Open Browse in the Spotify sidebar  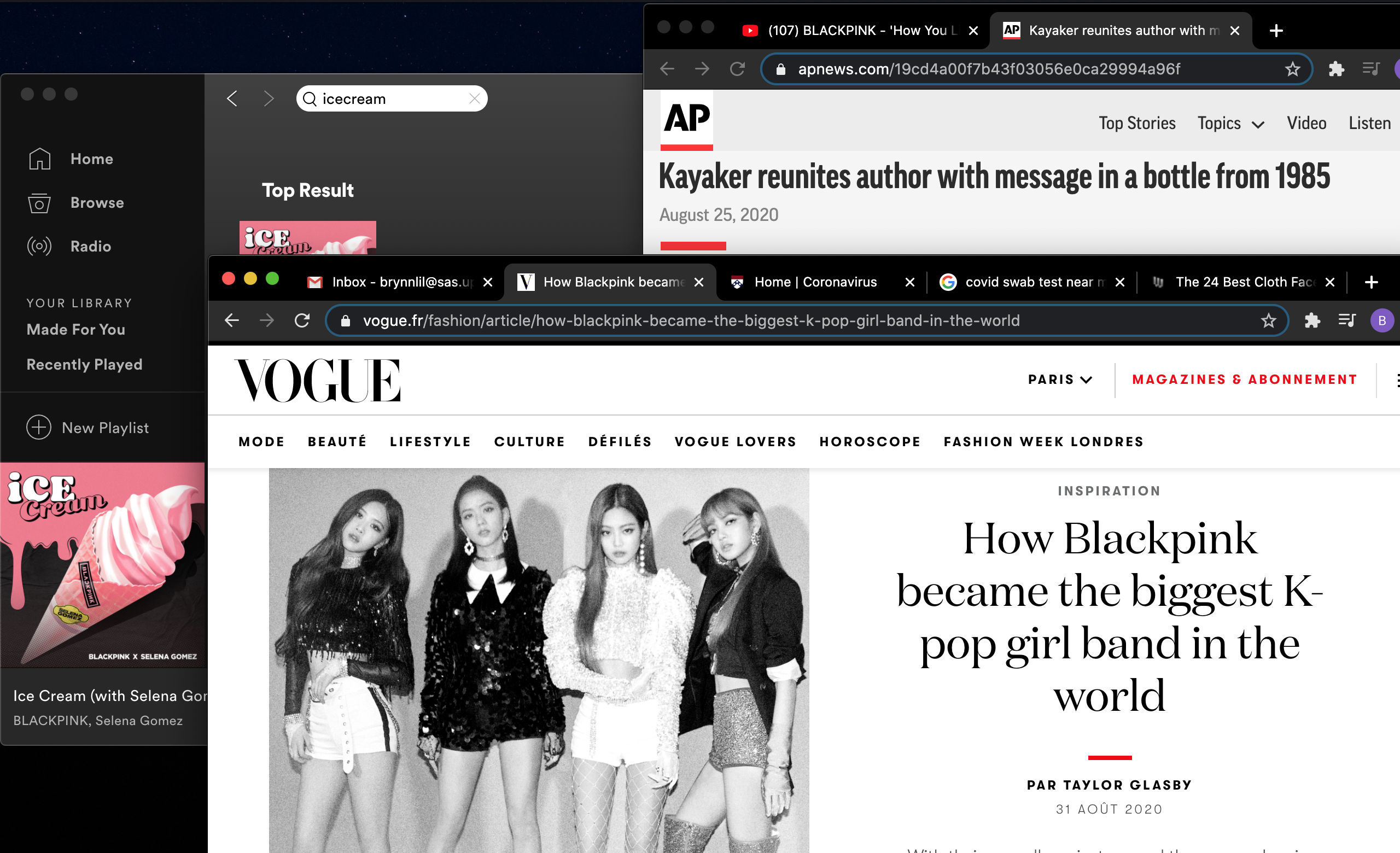tap(75, 203)
